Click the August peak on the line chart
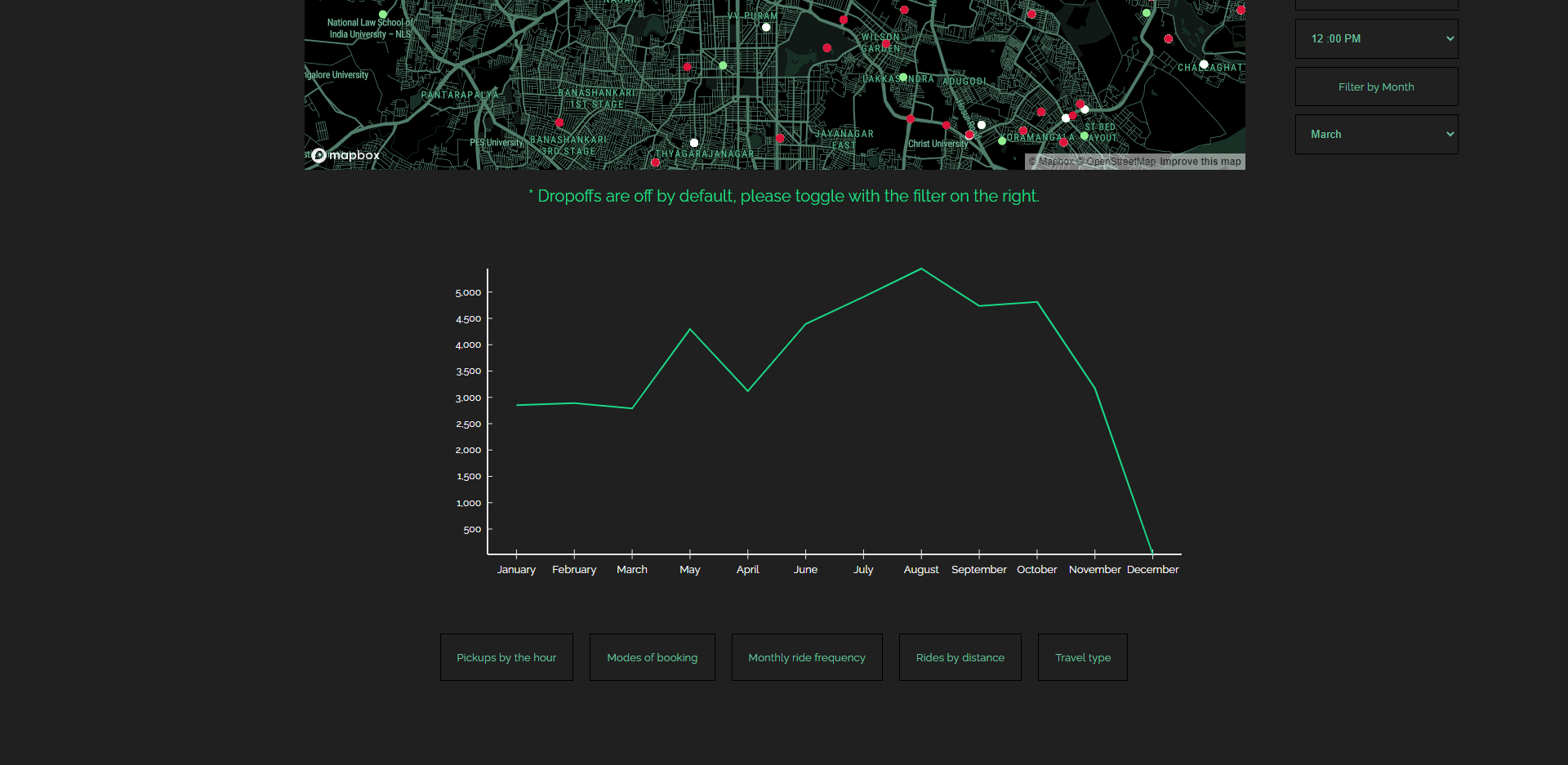Image resolution: width=1568 pixels, height=765 pixels. (921, 269)
